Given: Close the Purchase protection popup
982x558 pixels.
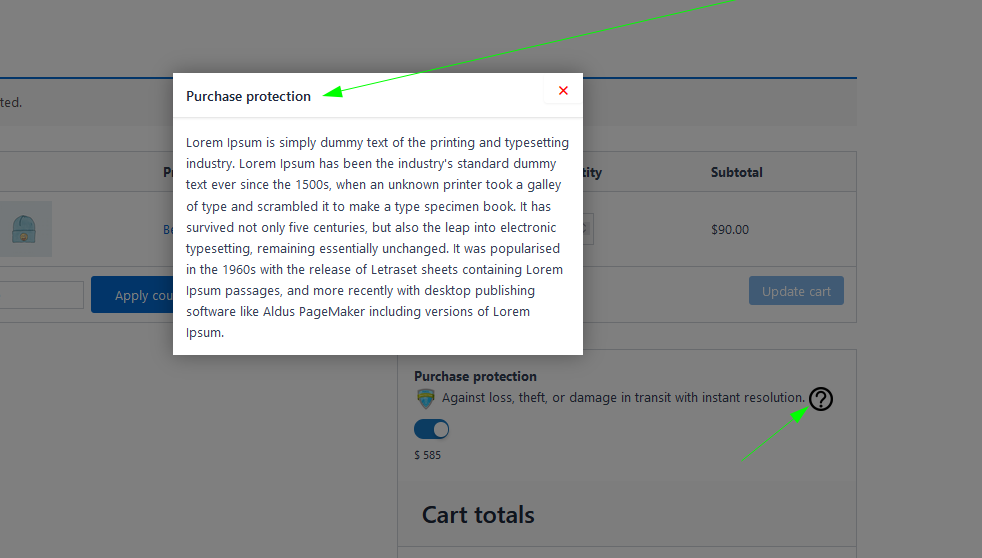Looking at the screenshot, I should point(563,91).
